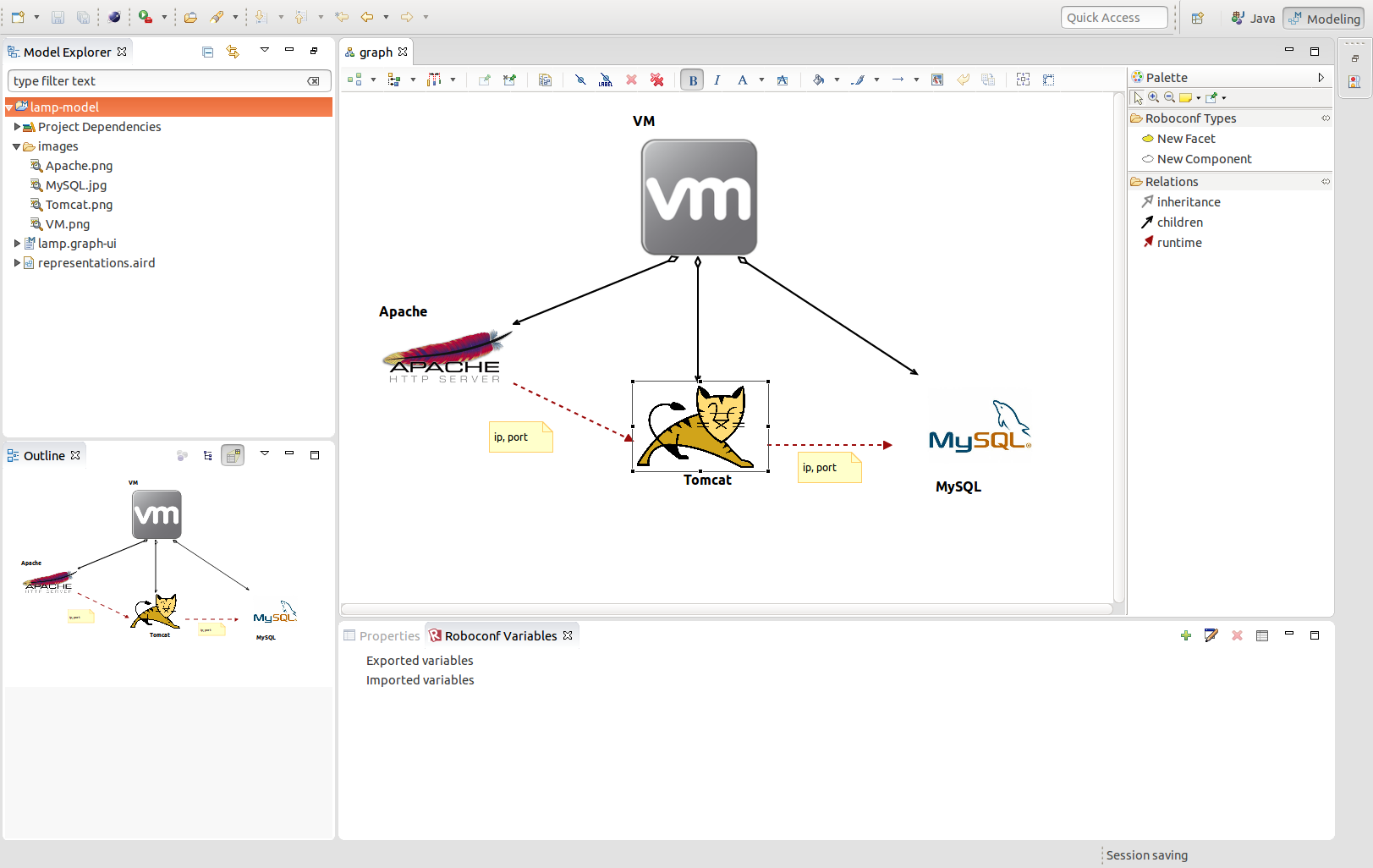1373x868 pixels.
Task: Click Delete from diagram red X icon
Action: (x=631, y=80)
